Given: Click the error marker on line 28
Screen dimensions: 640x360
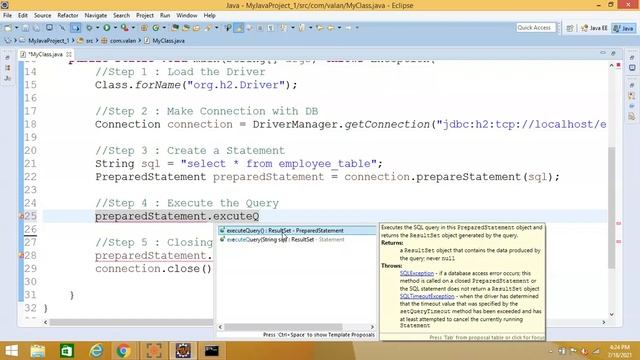Looking at the screenshot, I should tap(21, 256).
